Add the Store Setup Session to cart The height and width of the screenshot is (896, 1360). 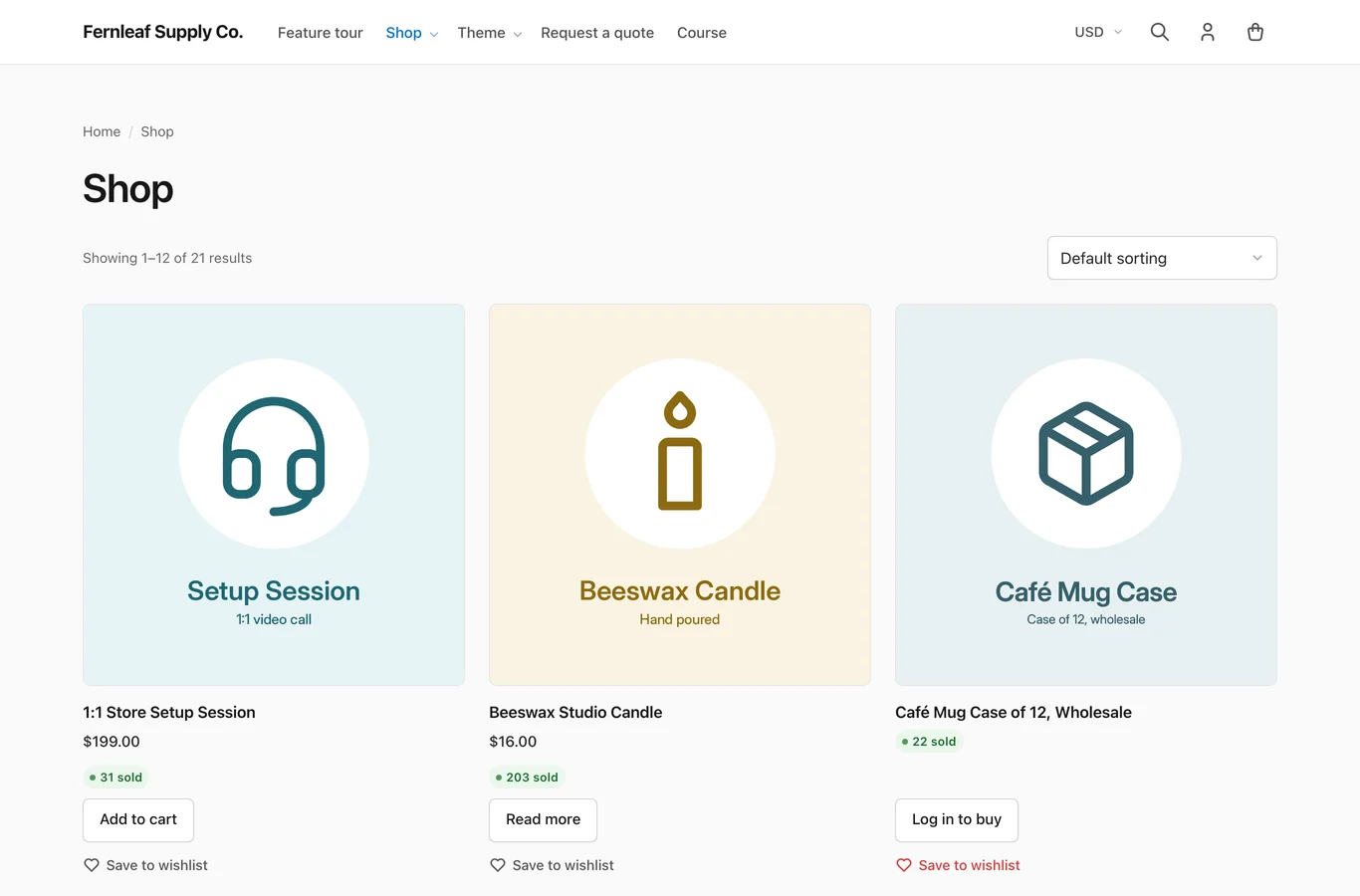click(x=138, y=819)
